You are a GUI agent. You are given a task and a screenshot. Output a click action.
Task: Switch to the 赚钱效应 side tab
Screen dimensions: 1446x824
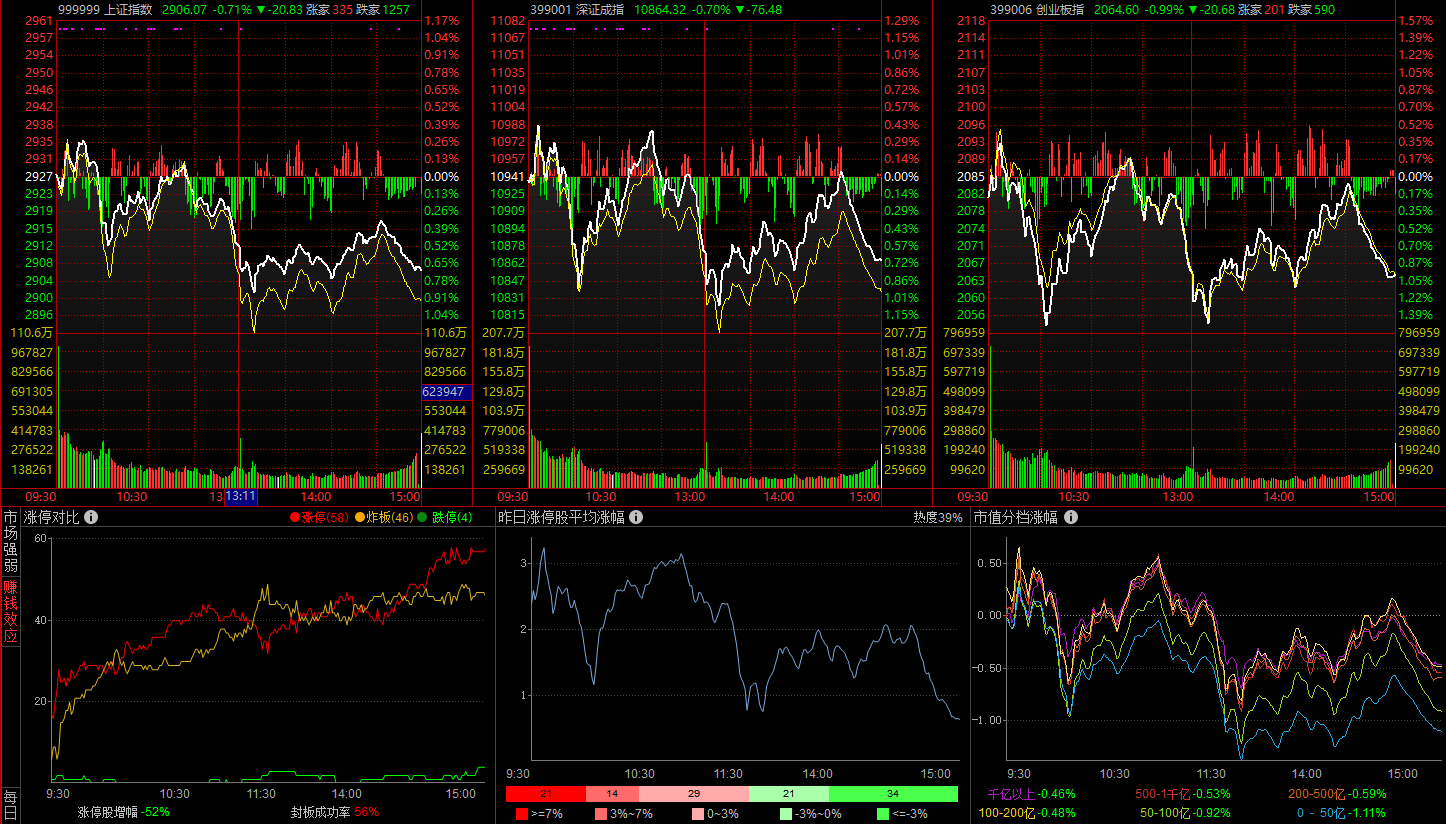10,610
